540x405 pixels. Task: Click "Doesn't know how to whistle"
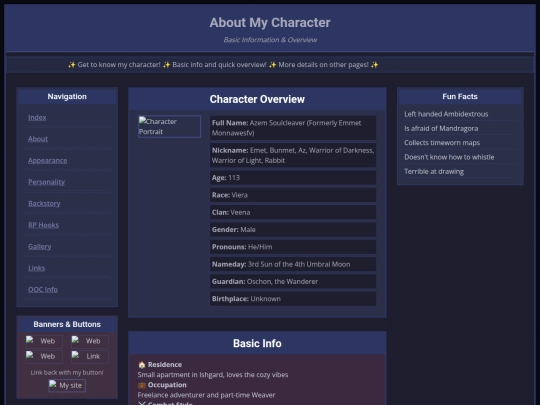(x=449, y=157)
